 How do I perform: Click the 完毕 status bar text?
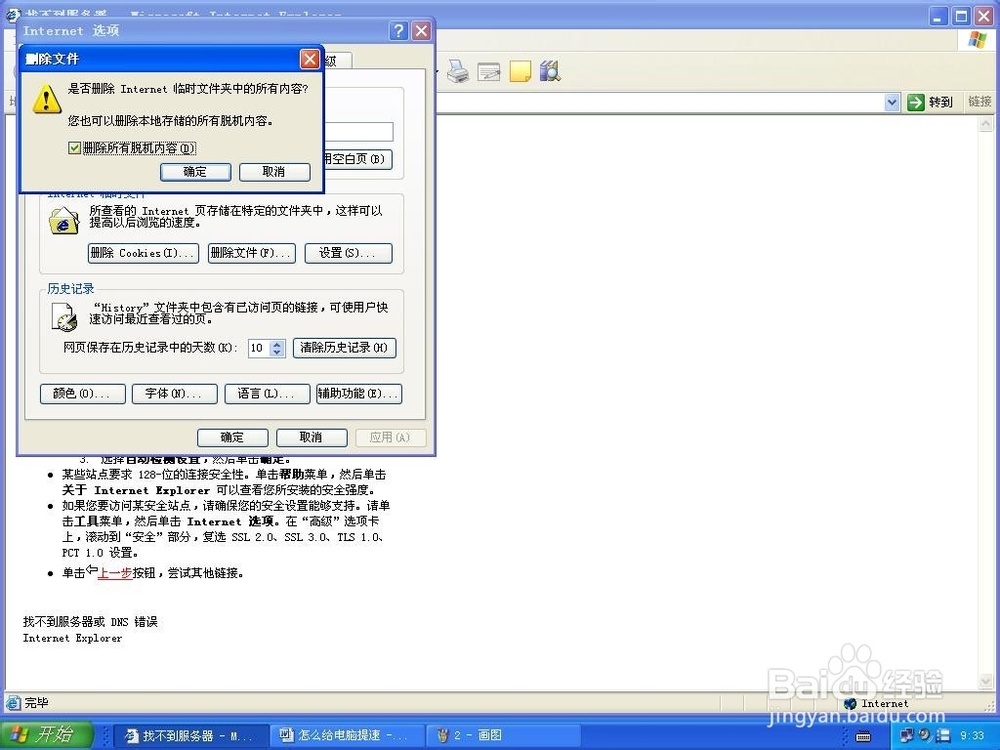tap(36, 703)
